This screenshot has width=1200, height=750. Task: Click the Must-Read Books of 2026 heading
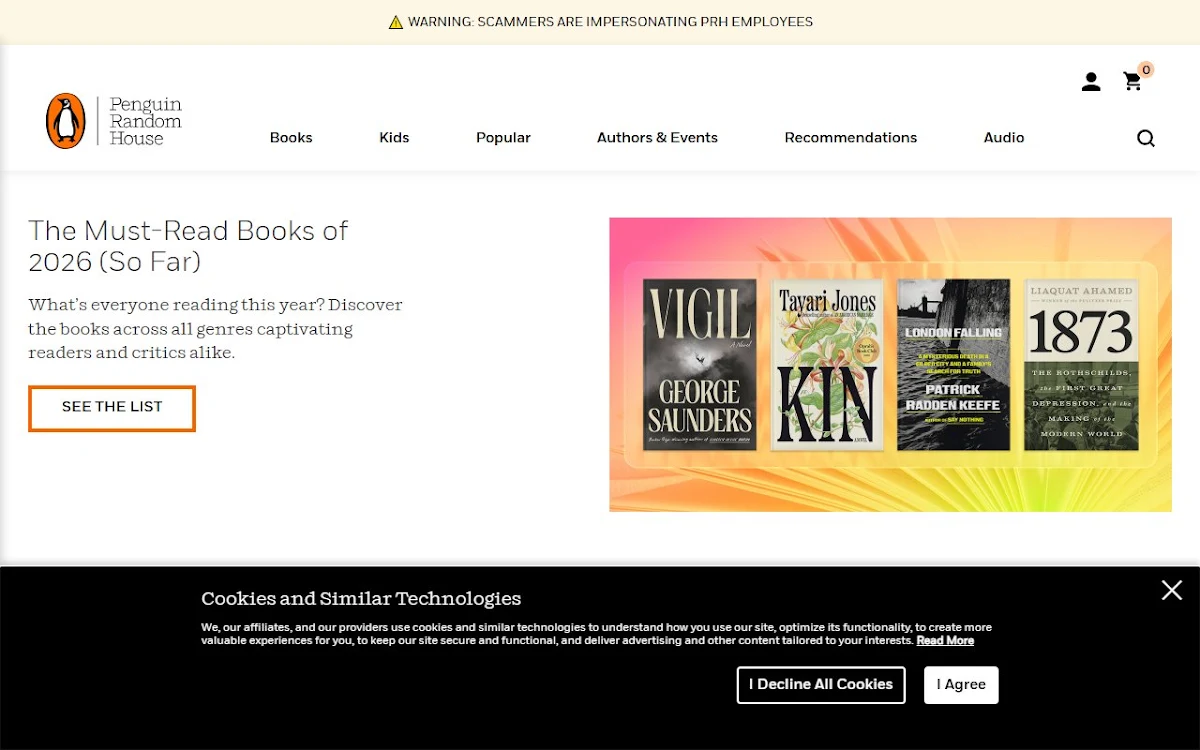188,246
